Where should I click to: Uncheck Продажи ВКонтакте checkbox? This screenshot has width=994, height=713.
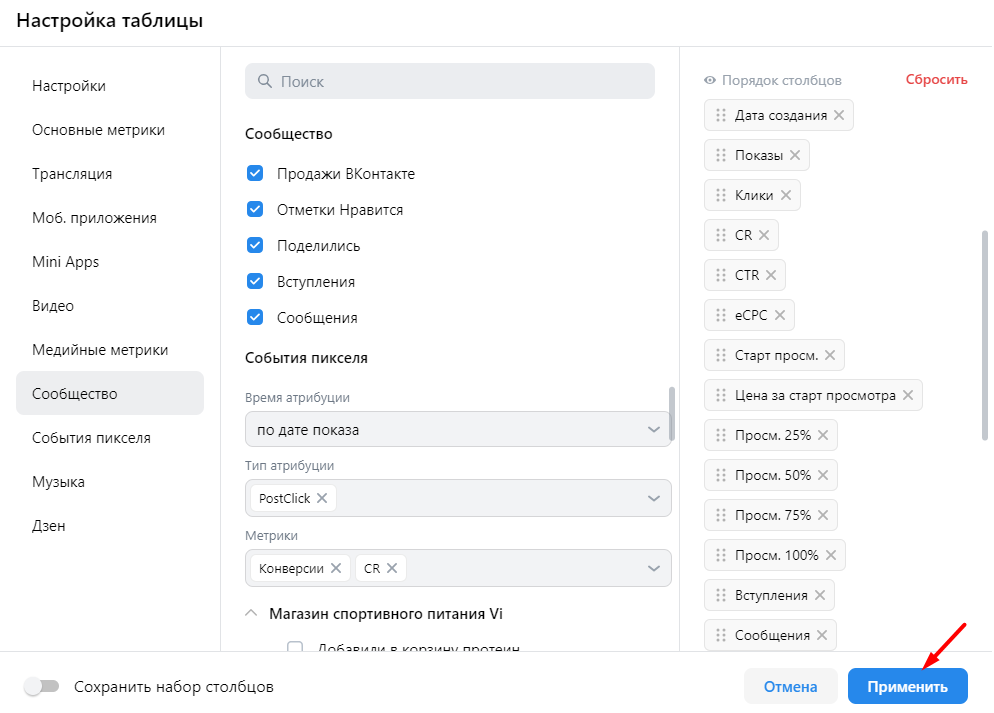click(x=254, y=174)
